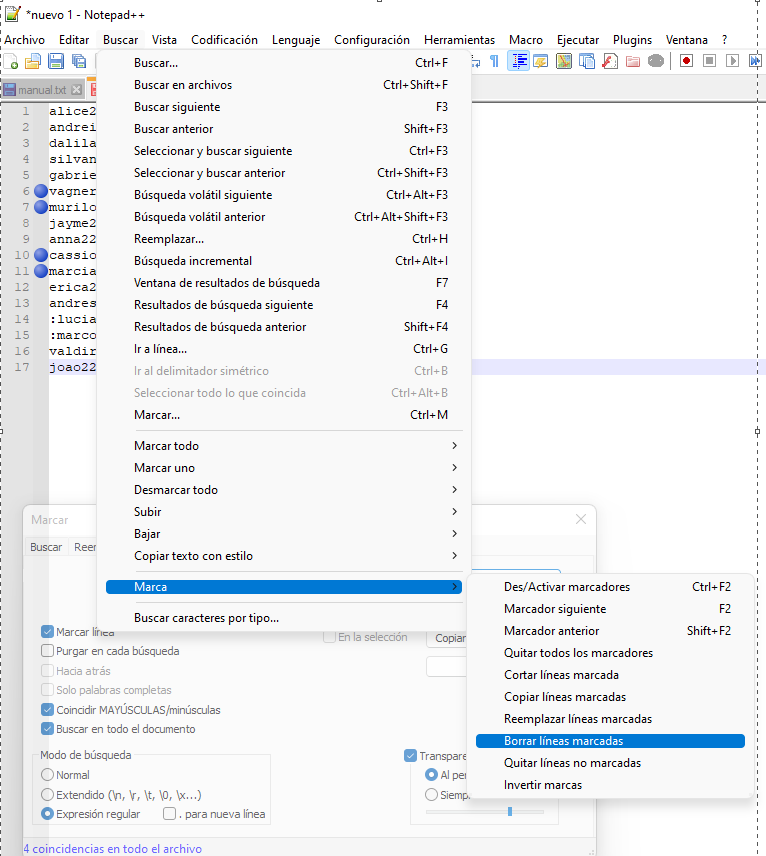Click line number 17 in margin
Image resolution: width=766 pixels, height=856 pixels.
(x=22, y=367)
